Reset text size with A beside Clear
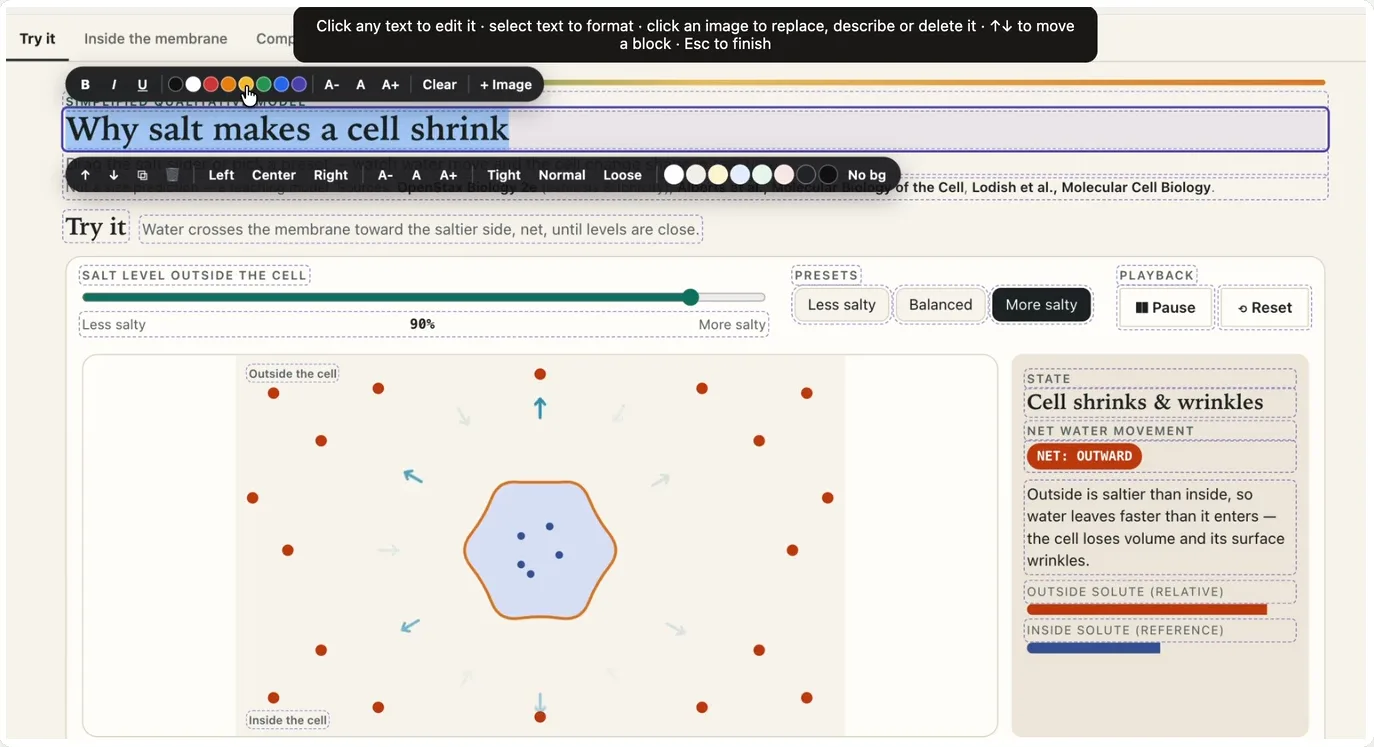 (361, 85)
